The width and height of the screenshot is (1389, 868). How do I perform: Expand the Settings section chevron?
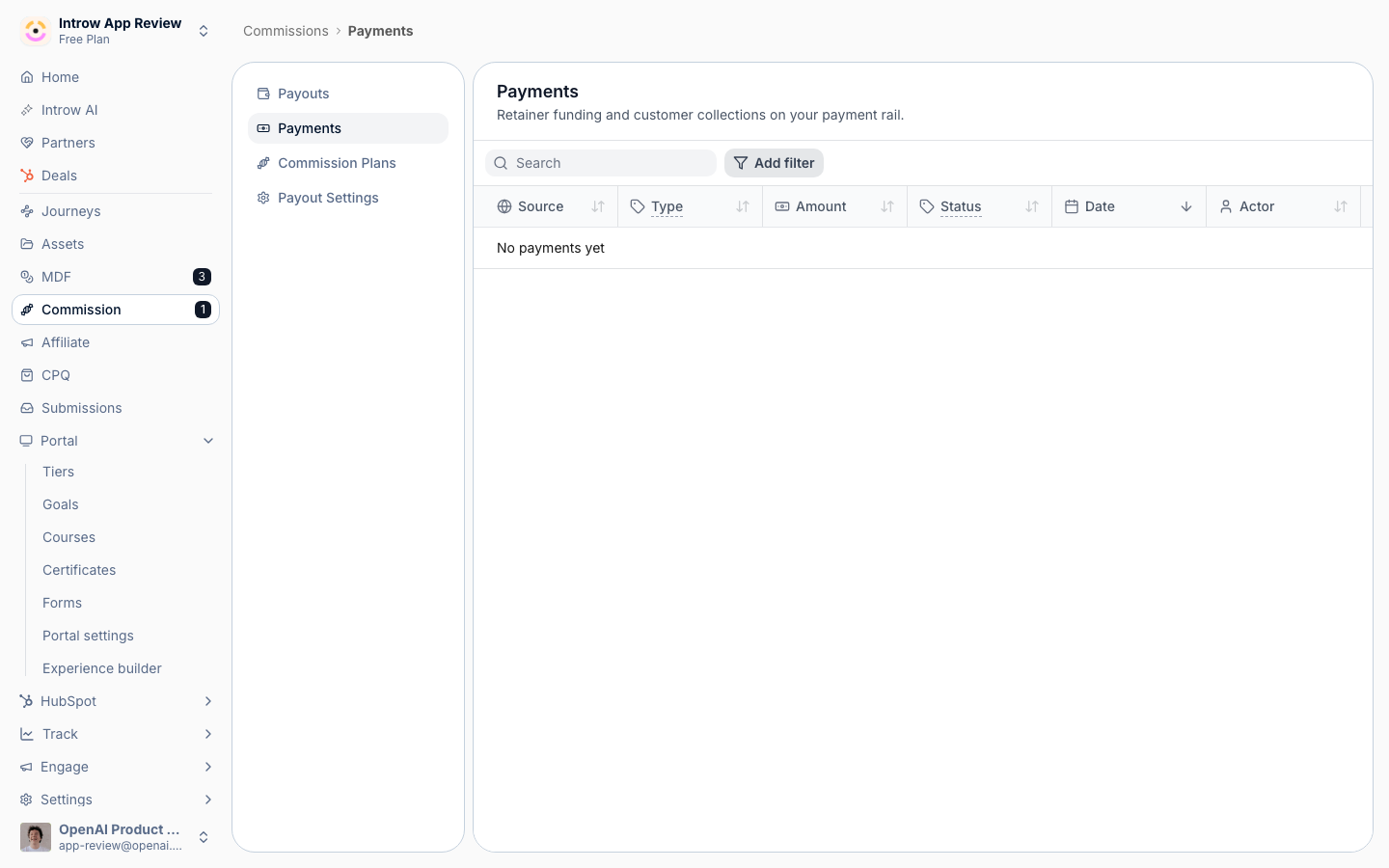208,800
